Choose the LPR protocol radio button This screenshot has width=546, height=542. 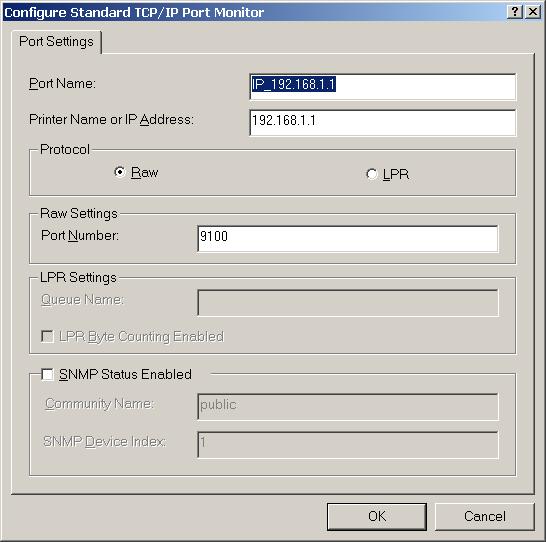pyautogui.click(x=372, y=174)
